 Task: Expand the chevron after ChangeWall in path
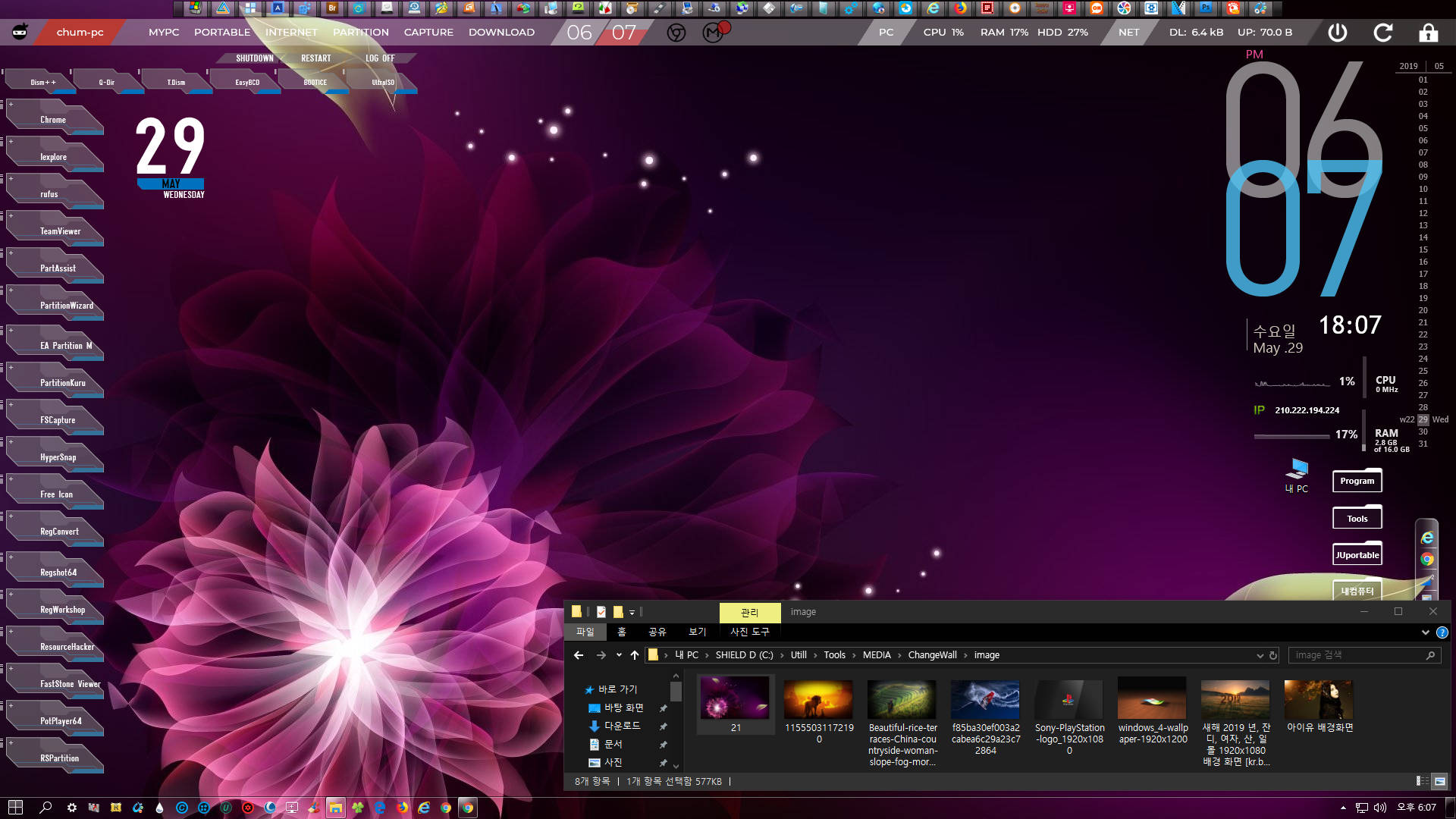click(965, 655)
